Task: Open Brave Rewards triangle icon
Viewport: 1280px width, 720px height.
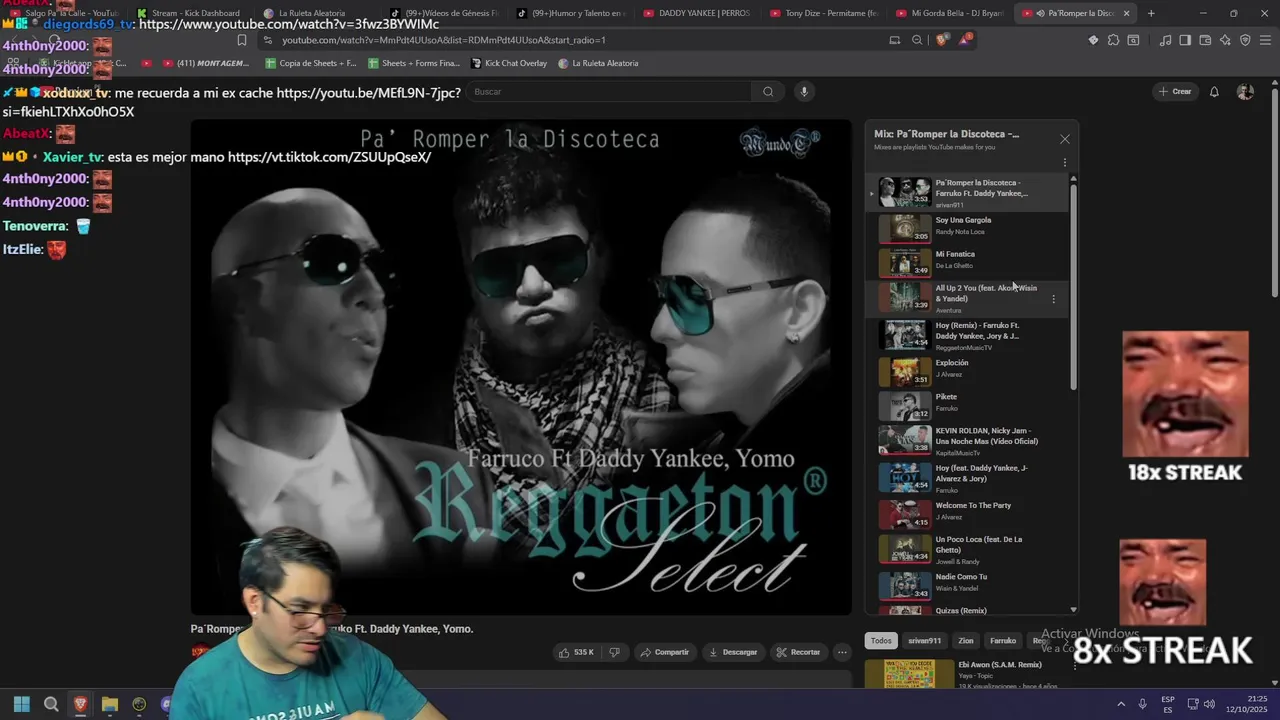Action: tap(965, 40)
